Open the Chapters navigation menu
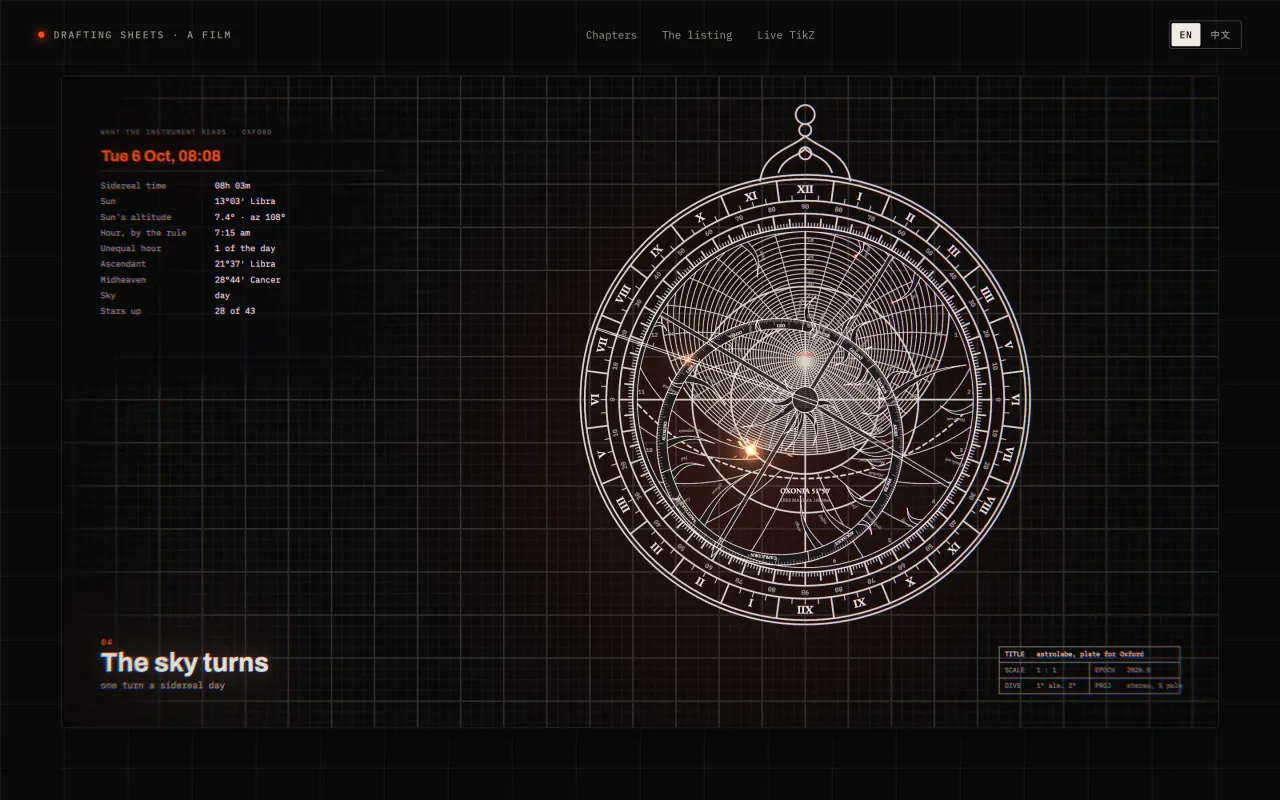This screenshot has height=800, width=1280. (x=611, y=35)
